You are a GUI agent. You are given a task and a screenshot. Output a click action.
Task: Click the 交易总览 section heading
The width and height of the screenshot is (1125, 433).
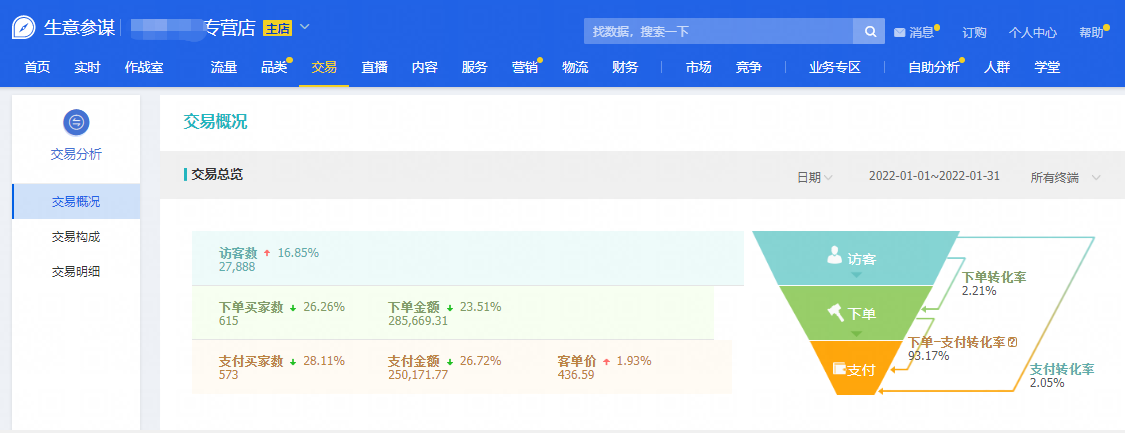[x=217, y=174]
